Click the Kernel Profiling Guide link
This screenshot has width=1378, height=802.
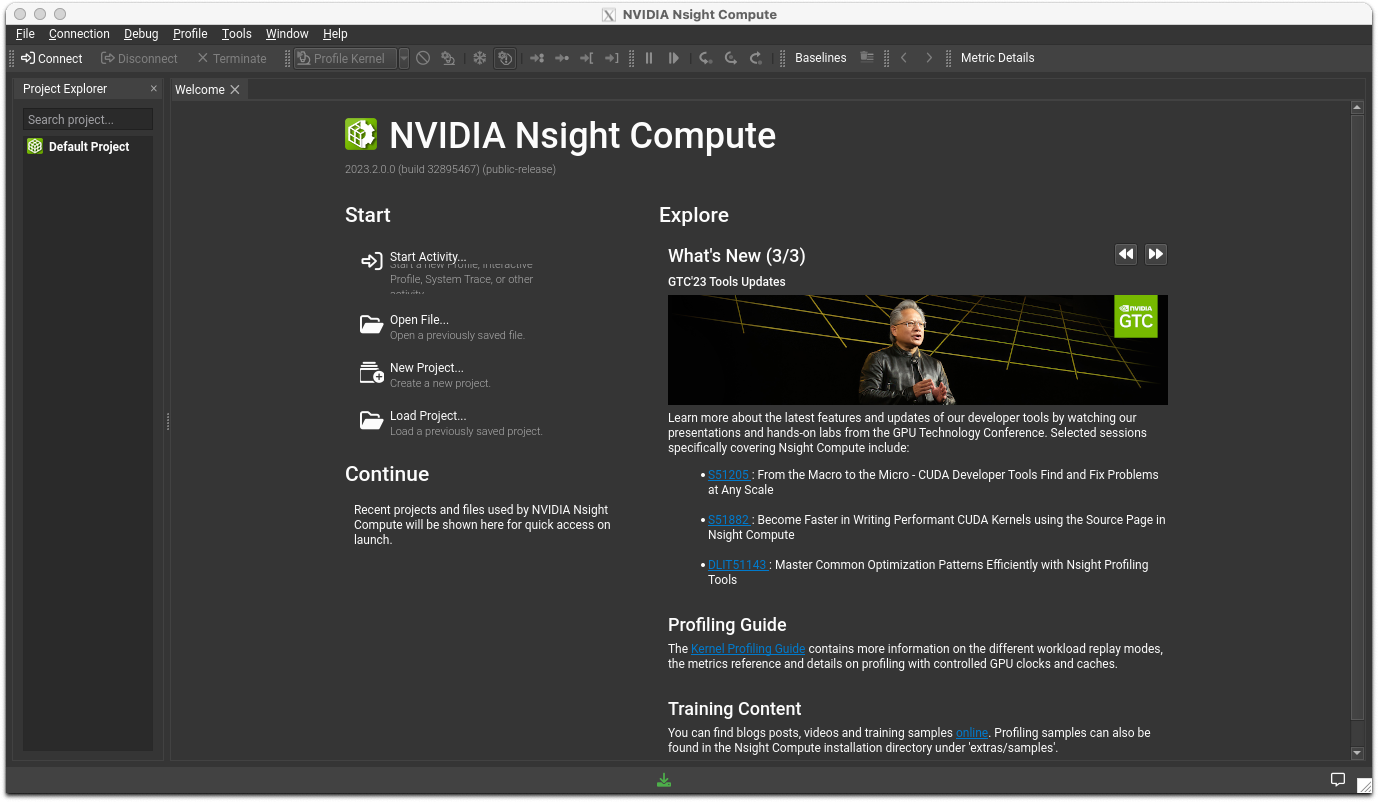tap(747, 649)
